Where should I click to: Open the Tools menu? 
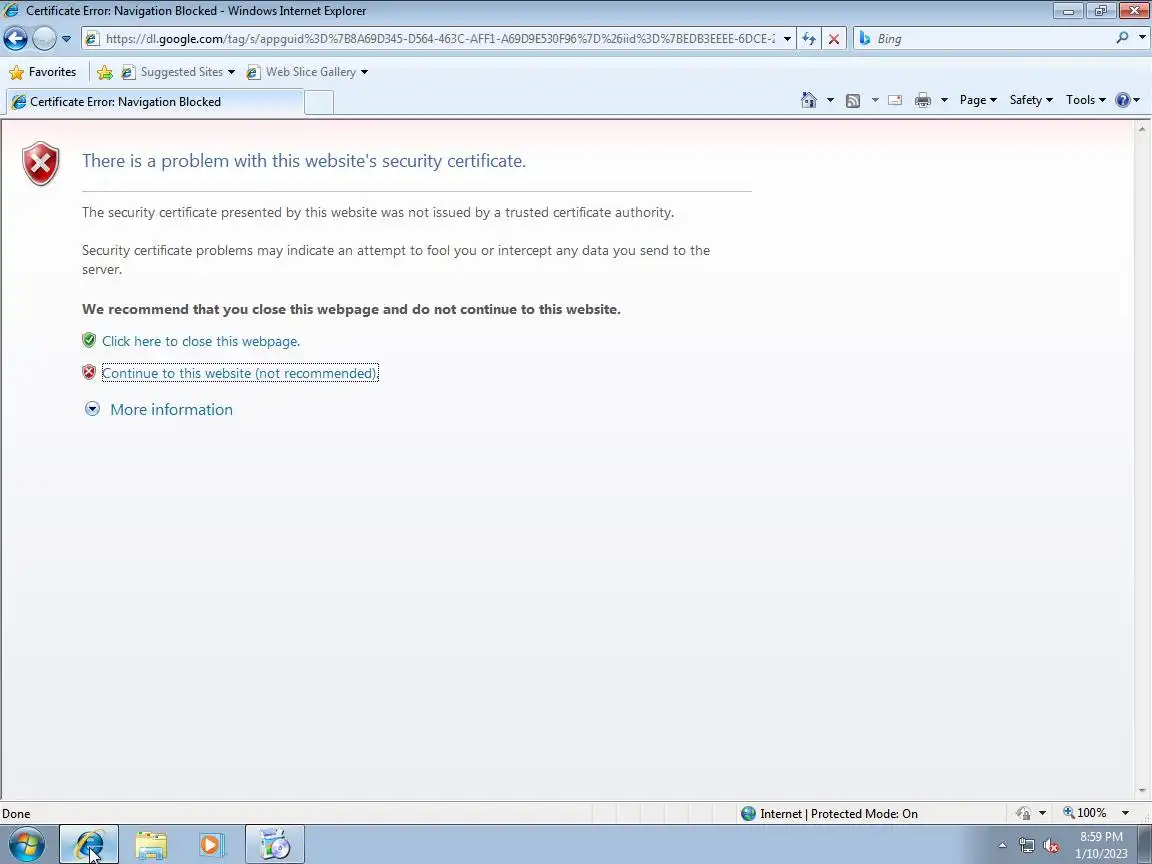[x=1086, y=100]
